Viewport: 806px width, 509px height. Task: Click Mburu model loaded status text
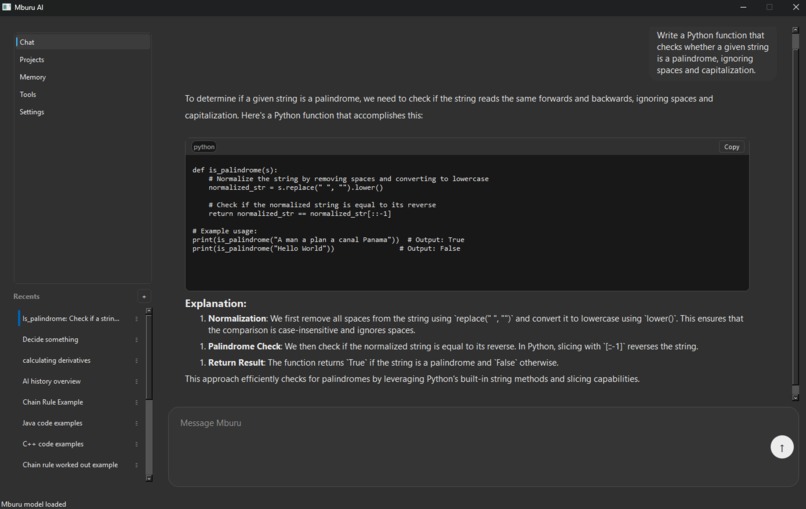click(x=34, y=504)
